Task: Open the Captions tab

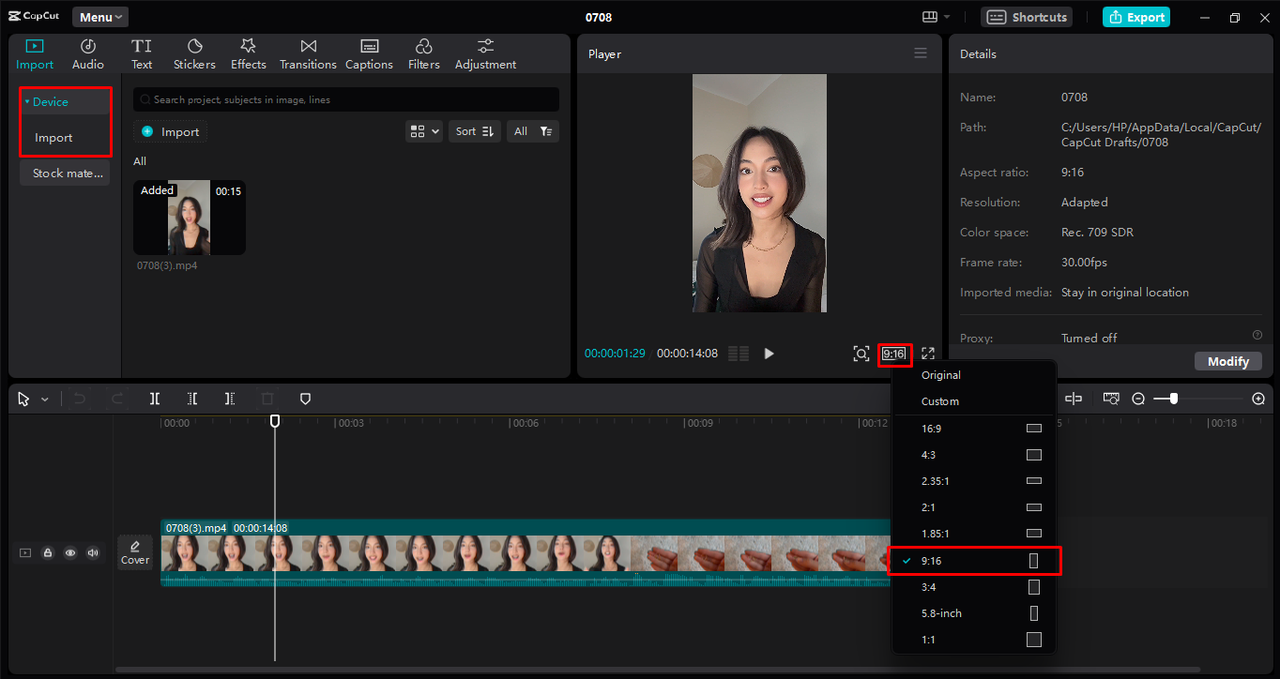Action: point(369,54)
